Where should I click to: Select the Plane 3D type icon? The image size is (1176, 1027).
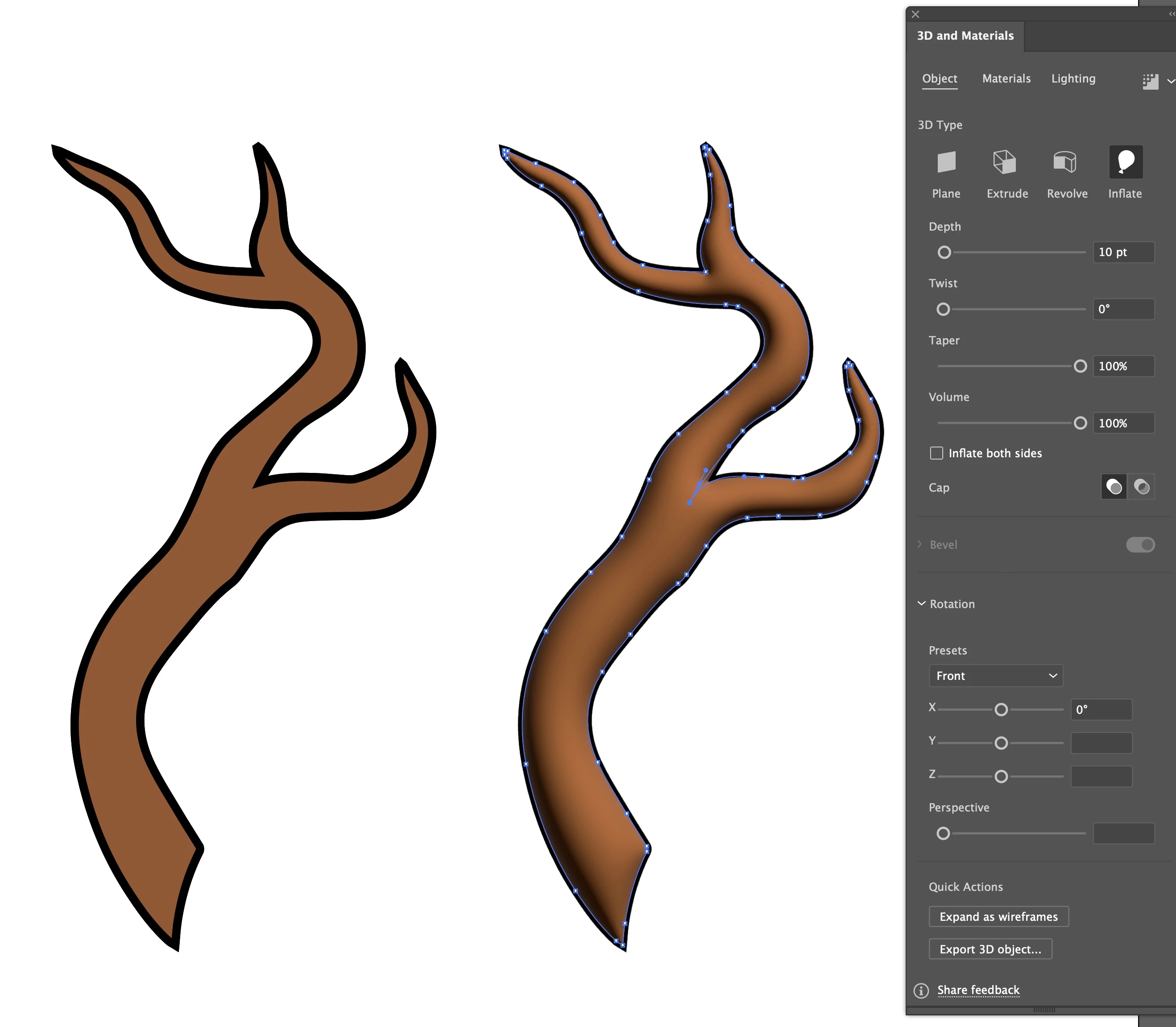(x=946, y=162)
